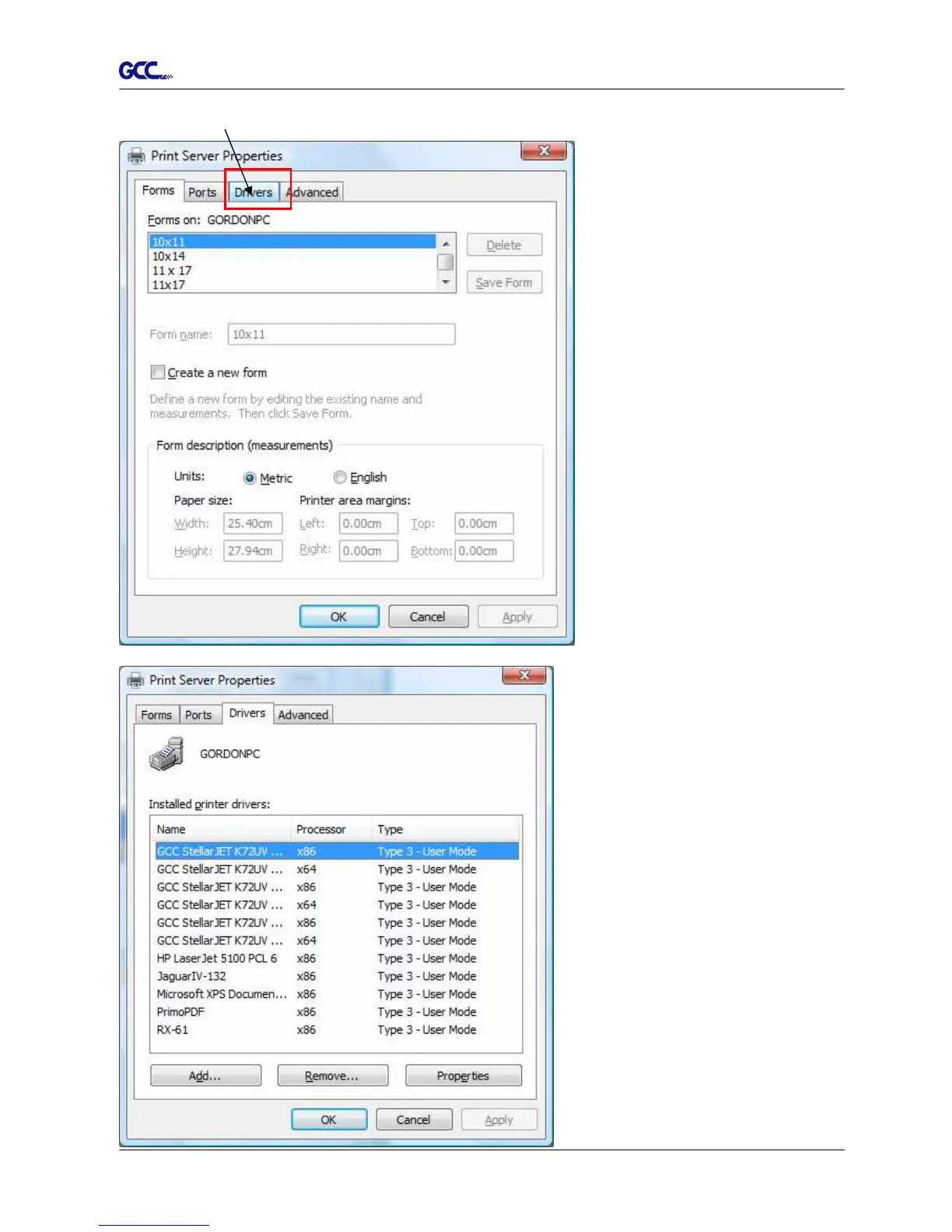Select the HP LaserJet 5100 PCL 6 driver
Viewport: 952px width, 1232px height.
337,958
